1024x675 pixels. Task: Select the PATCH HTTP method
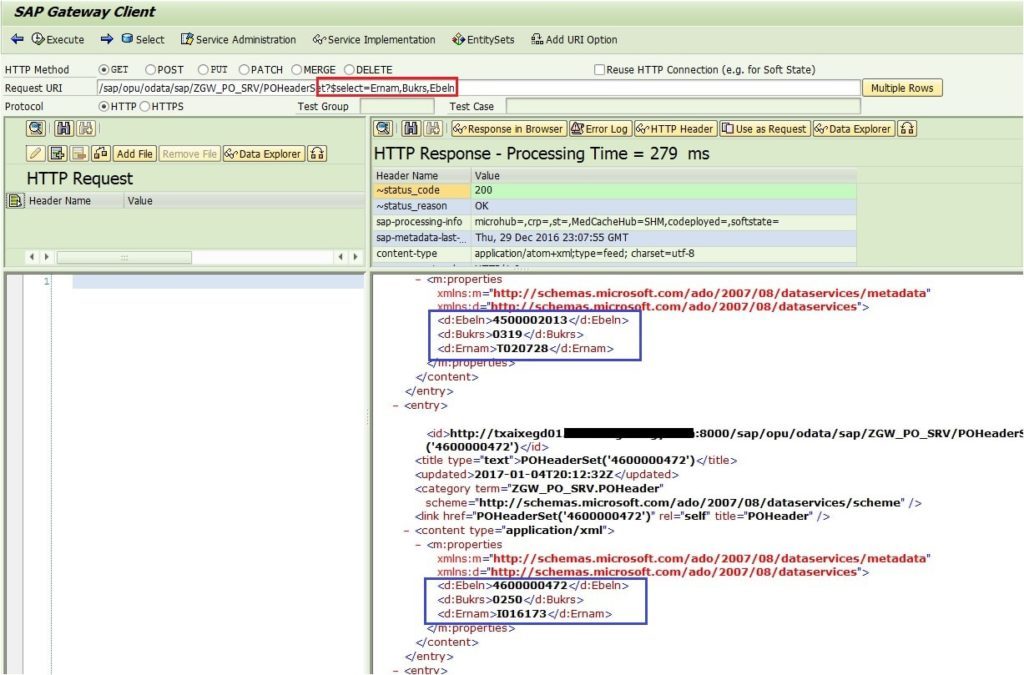point(244,69)
